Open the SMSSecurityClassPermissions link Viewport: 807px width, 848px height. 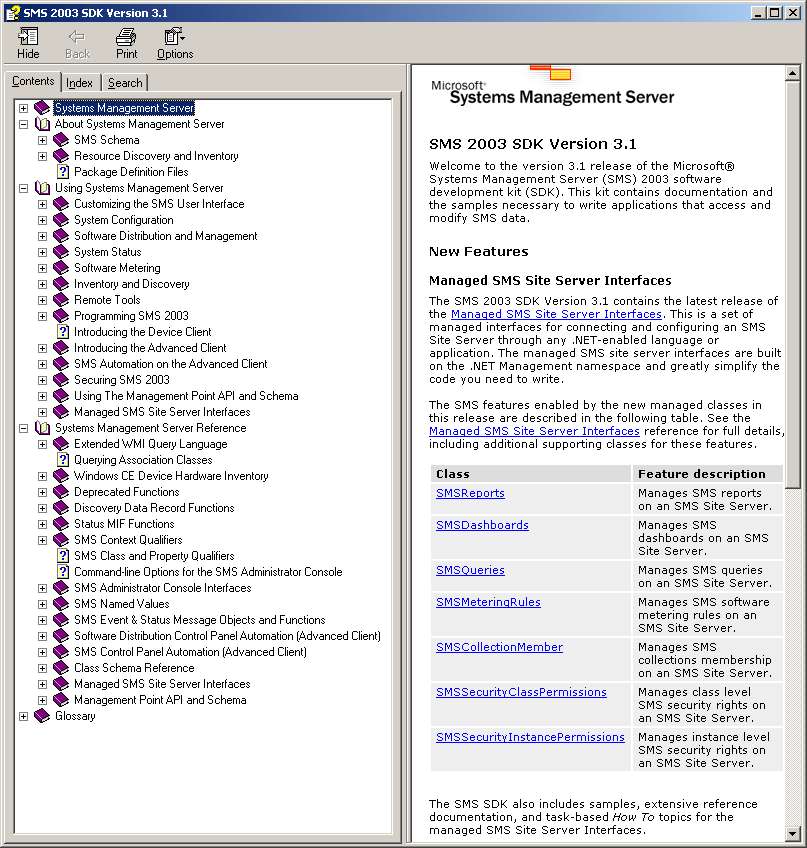point(521,692)
